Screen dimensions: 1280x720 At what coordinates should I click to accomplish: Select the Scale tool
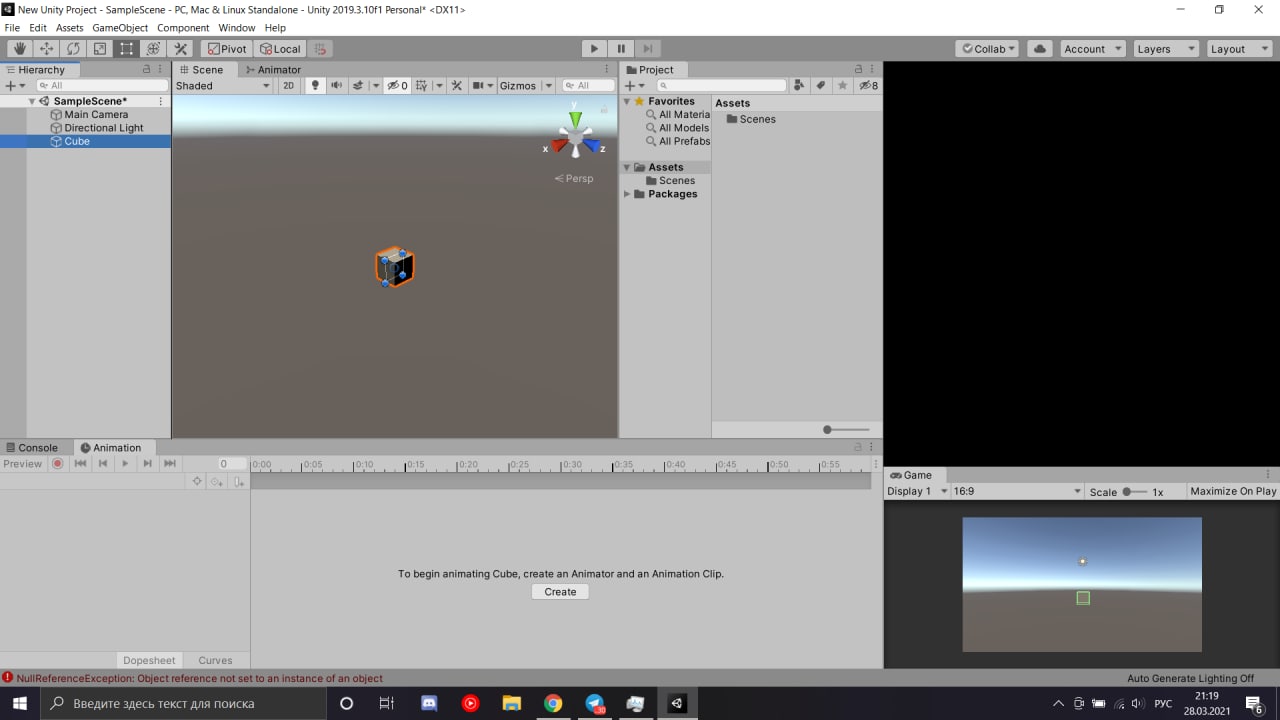100,48
